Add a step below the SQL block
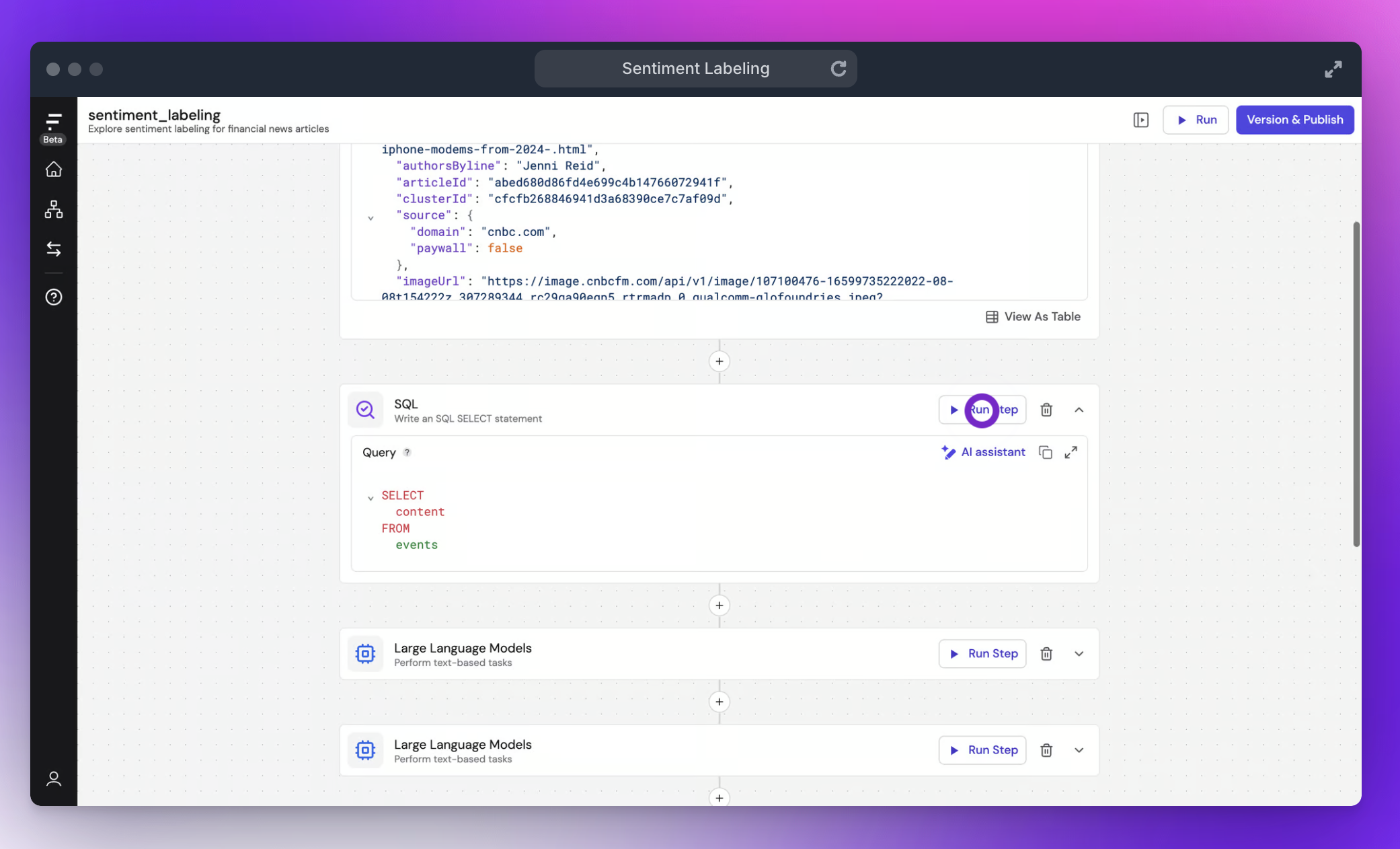The height and width of the screenshot is (849, 1400). 719,605
